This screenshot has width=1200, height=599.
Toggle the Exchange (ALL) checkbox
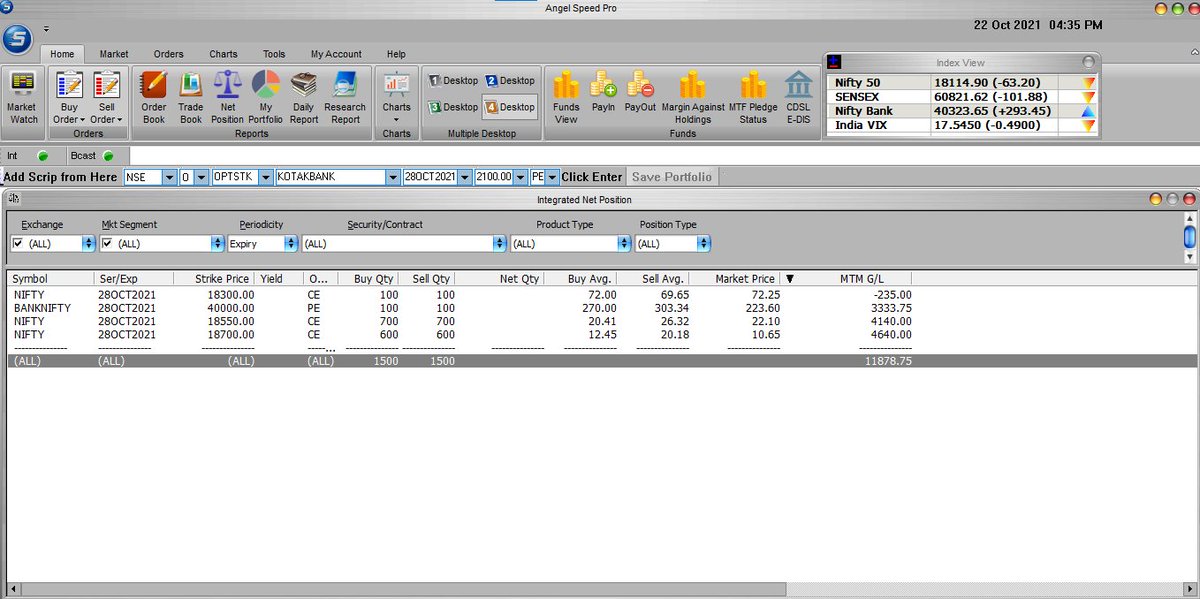tap(18, 243)
